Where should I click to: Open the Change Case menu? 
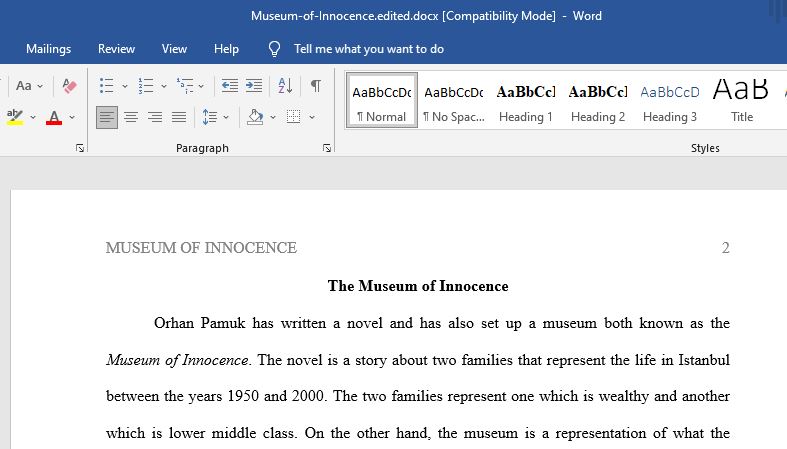click(29, 86)
